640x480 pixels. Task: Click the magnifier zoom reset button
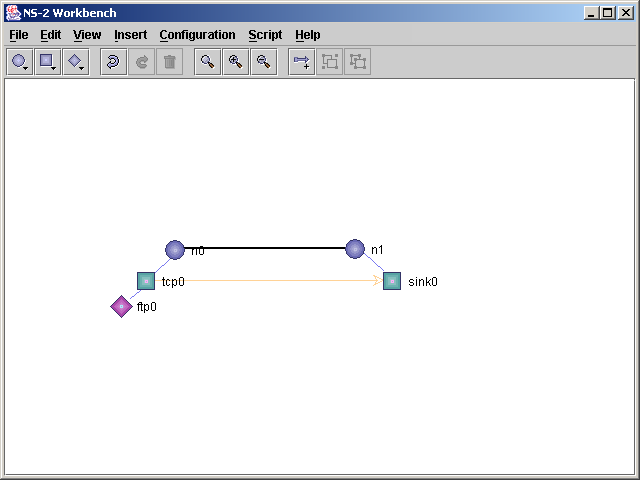pos(208,62)
